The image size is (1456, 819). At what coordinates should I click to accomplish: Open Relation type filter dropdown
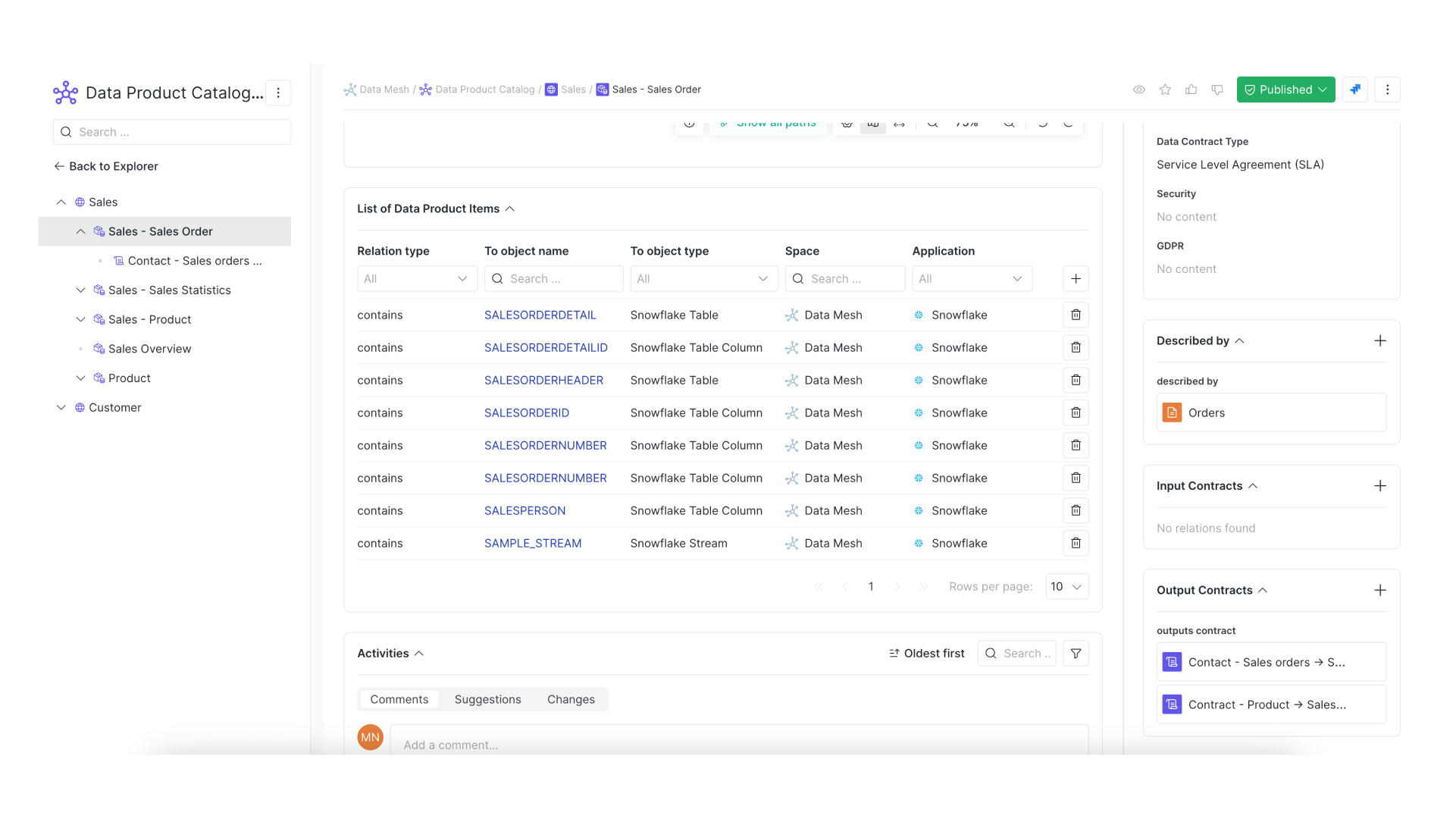click(417, 278)
